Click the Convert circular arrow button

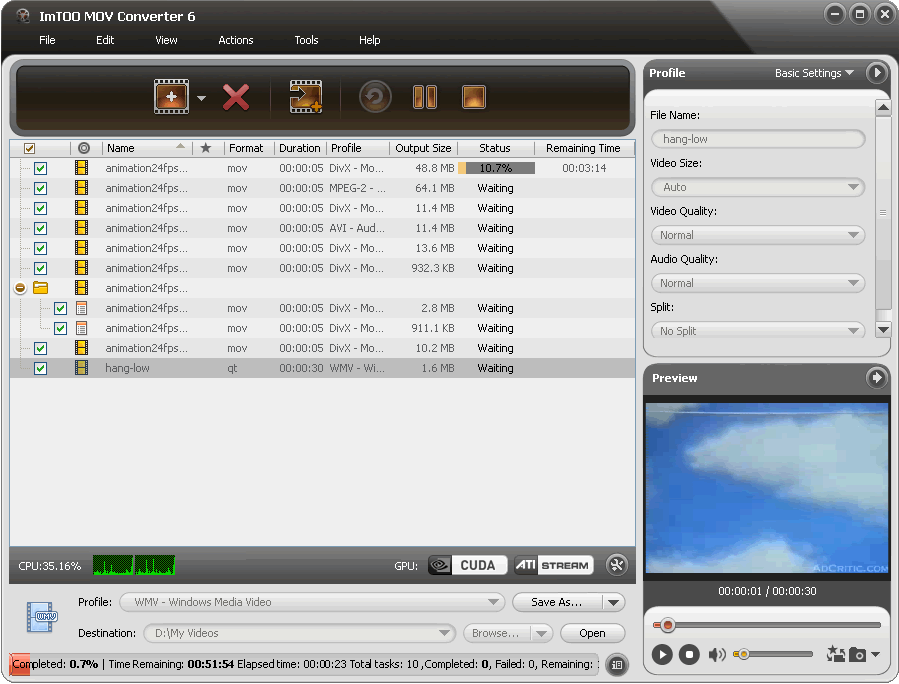[x=376, y=97]
